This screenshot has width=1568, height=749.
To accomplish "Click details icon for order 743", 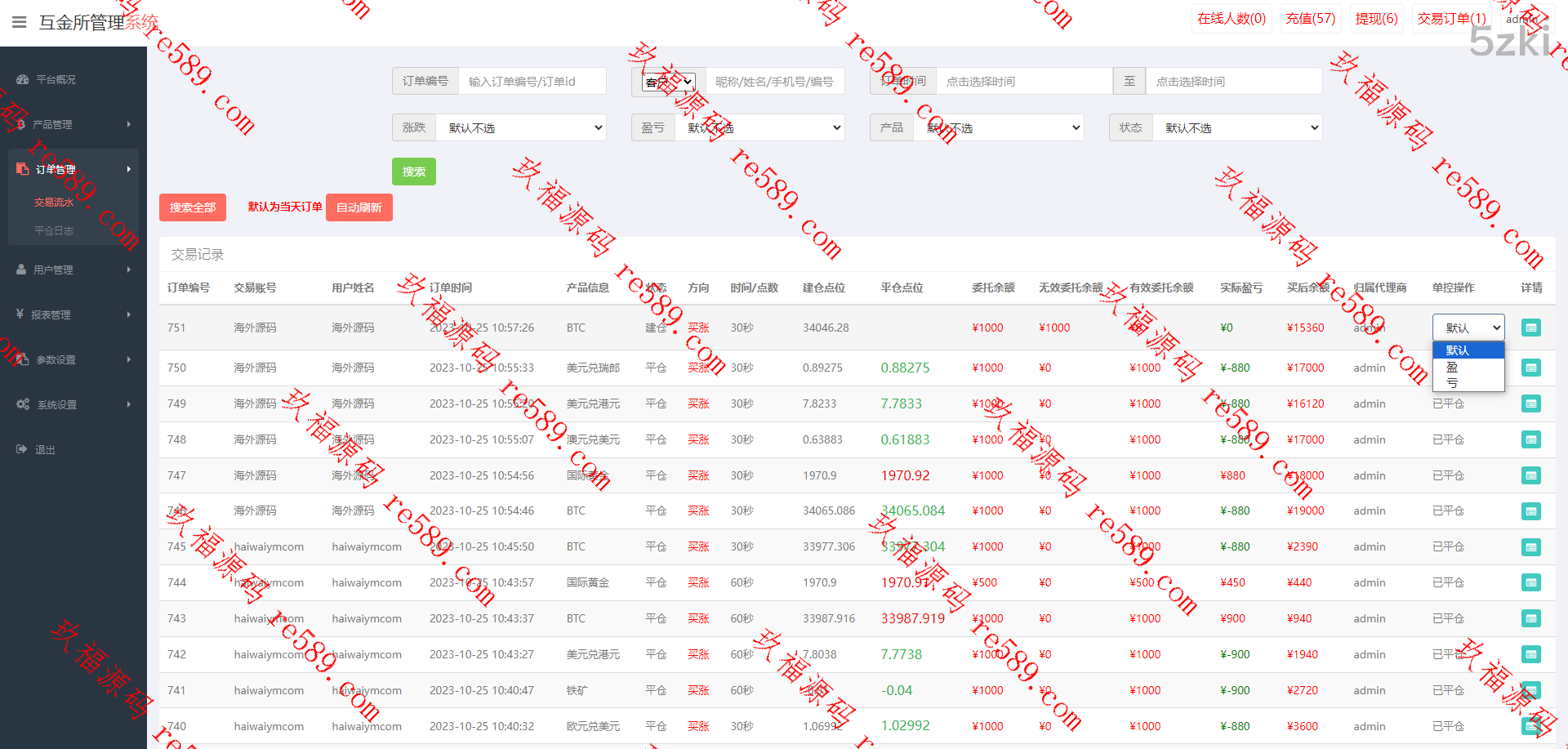I will coord(1530,618).
